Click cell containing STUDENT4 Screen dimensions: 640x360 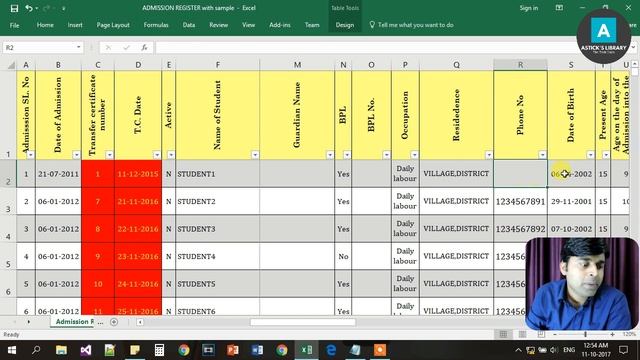pos(218,256)
